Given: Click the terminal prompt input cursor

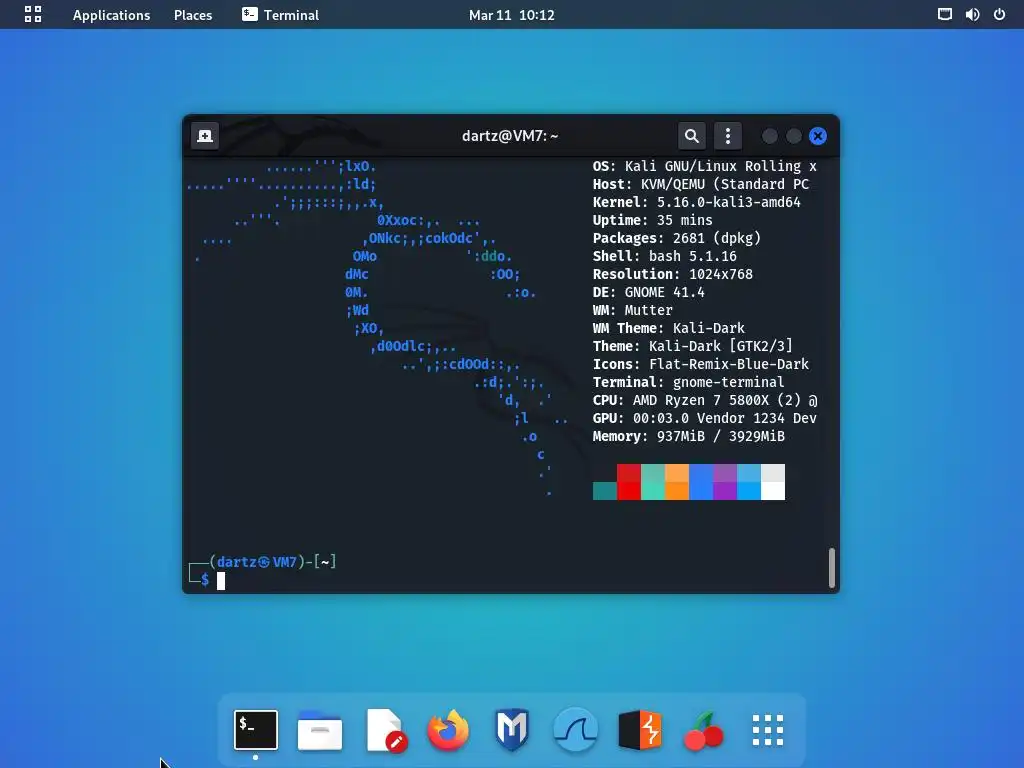Looking at the screenshot, I should [x=221, y=581].
